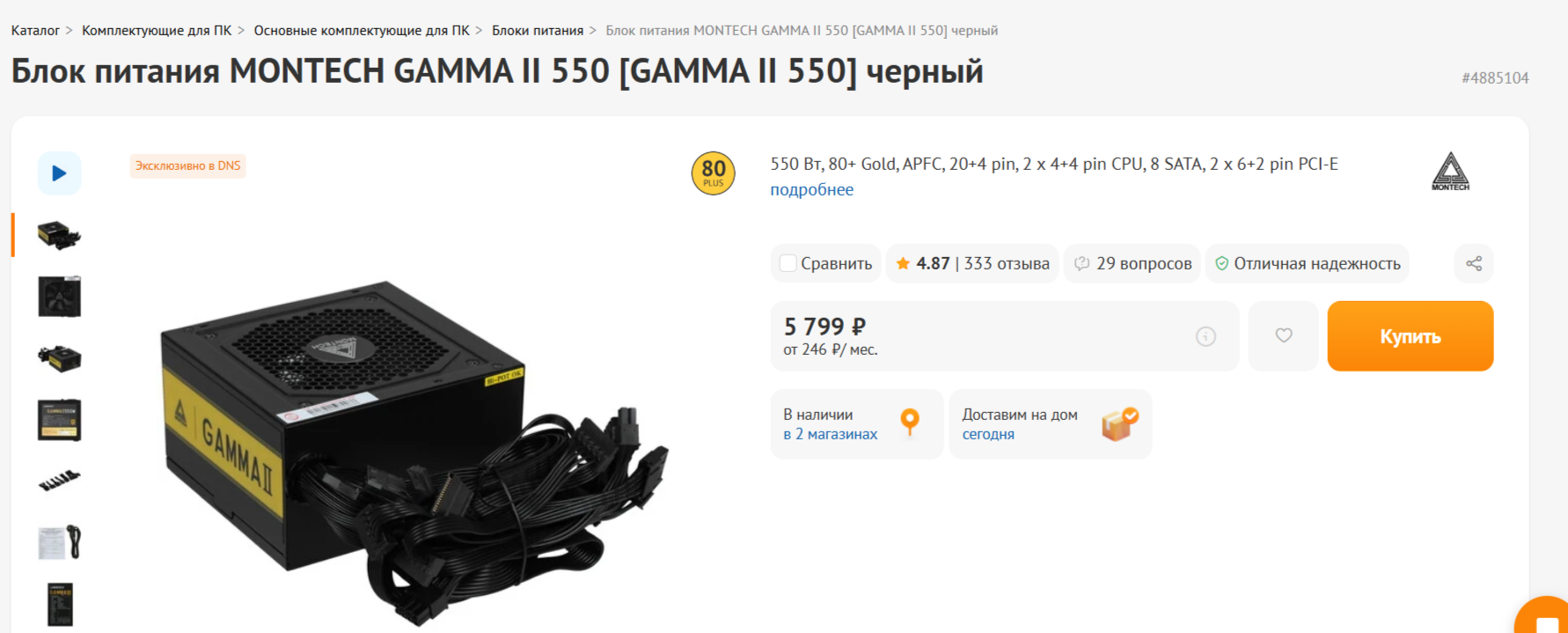This screenshot has width=1568, height=633.
Task: Show price info via the info icon
Action: pyautogui.click(x=1205, y=336)
